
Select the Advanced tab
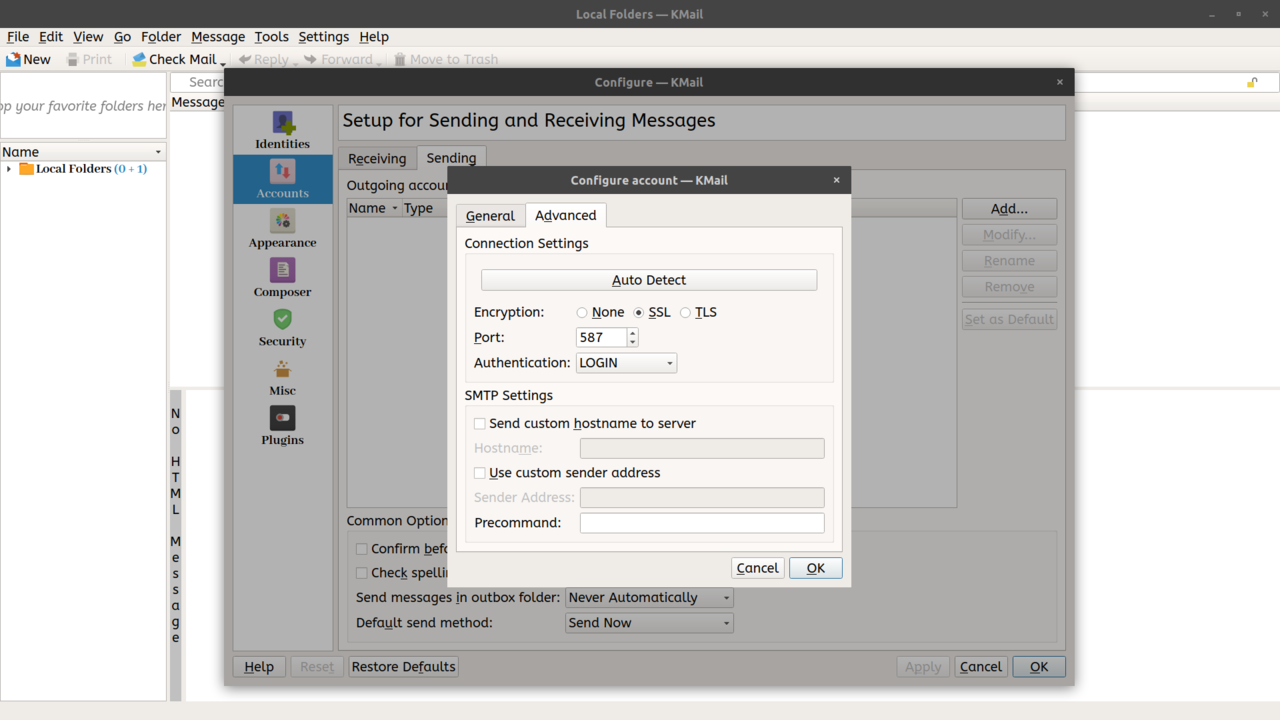[565, 215]
